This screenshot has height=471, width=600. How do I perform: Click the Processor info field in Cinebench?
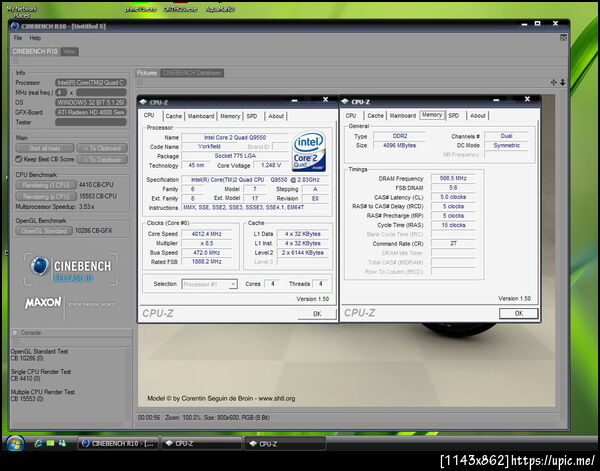(91, 83)
